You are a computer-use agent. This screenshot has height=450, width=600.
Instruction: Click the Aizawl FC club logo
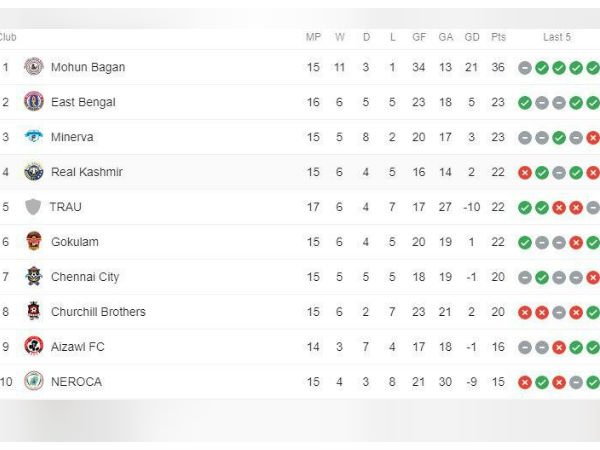[34, 346]
